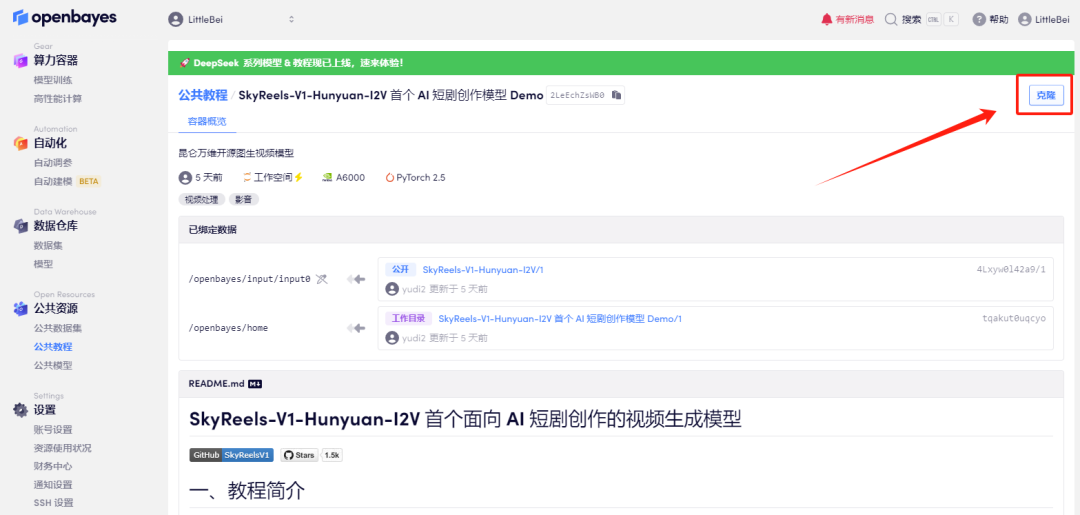Open 资源使用状况 in the sidebar
Viewport: 1080px width, 515px height.
(x=63, y=448)
